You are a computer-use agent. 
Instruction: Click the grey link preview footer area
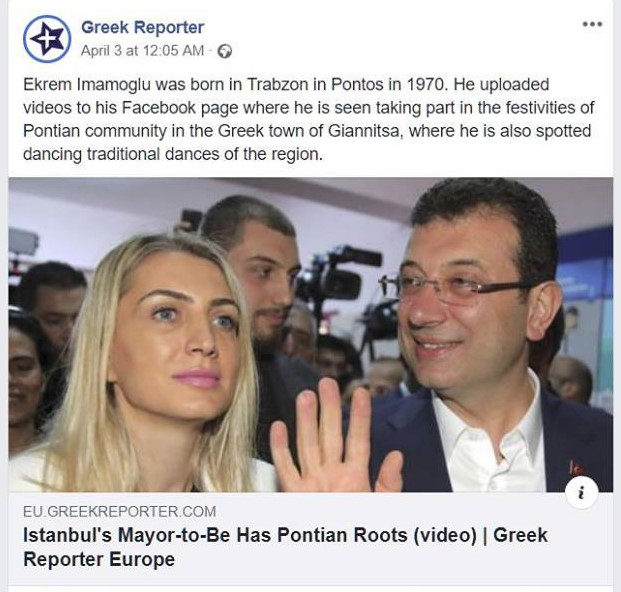point(310,539)
